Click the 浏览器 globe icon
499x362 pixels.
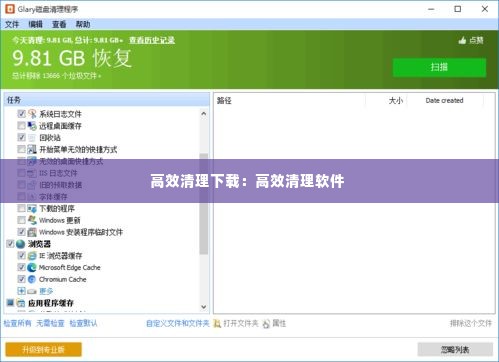pyautogui.click(x=21, y=244)
